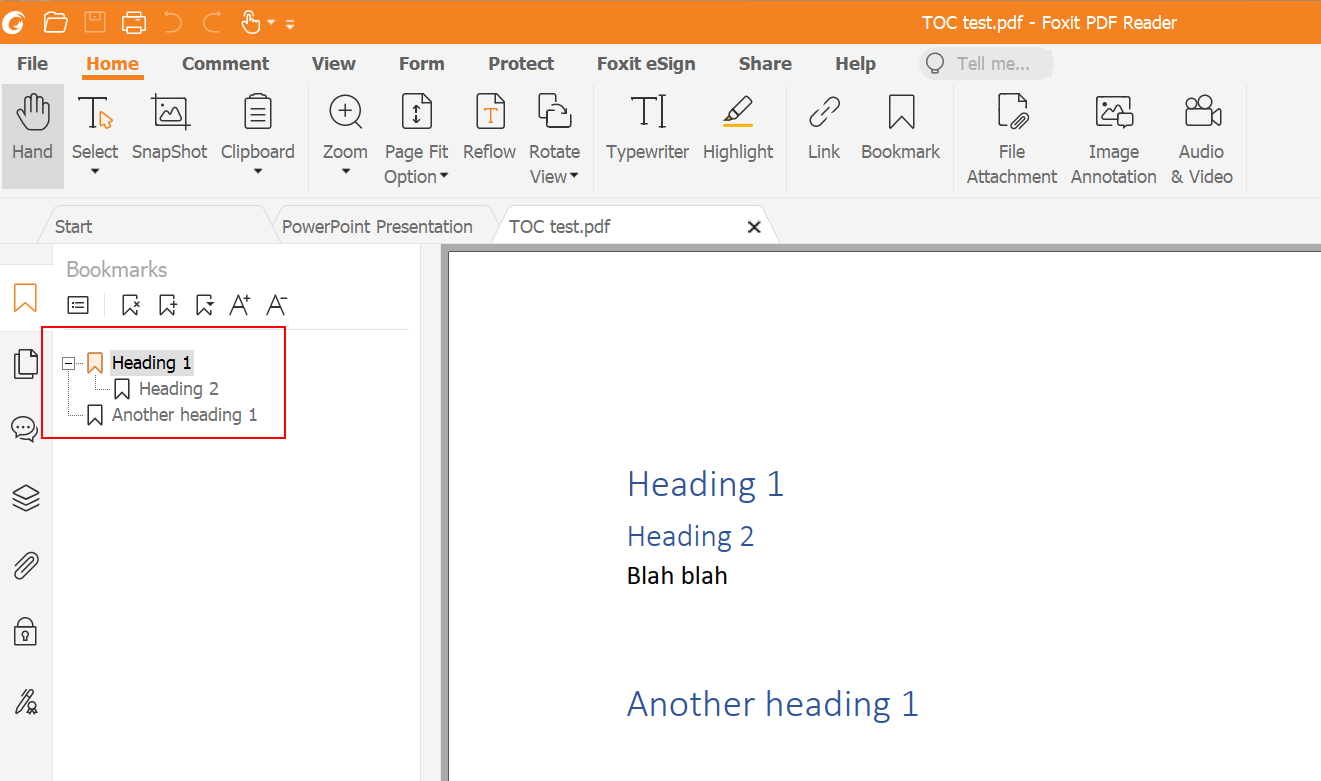1321x781 pixels.
Task: Open the Attachments panel in the sidebar
Action: 24,565
